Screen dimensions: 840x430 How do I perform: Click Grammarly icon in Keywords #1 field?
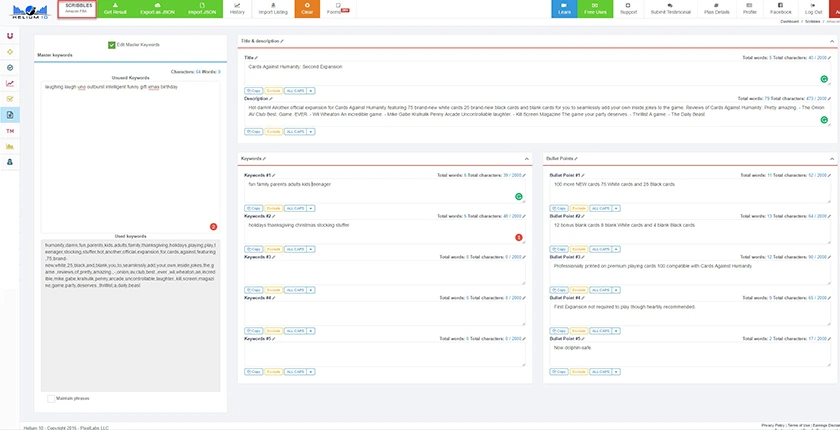click(x=519, y=197)
